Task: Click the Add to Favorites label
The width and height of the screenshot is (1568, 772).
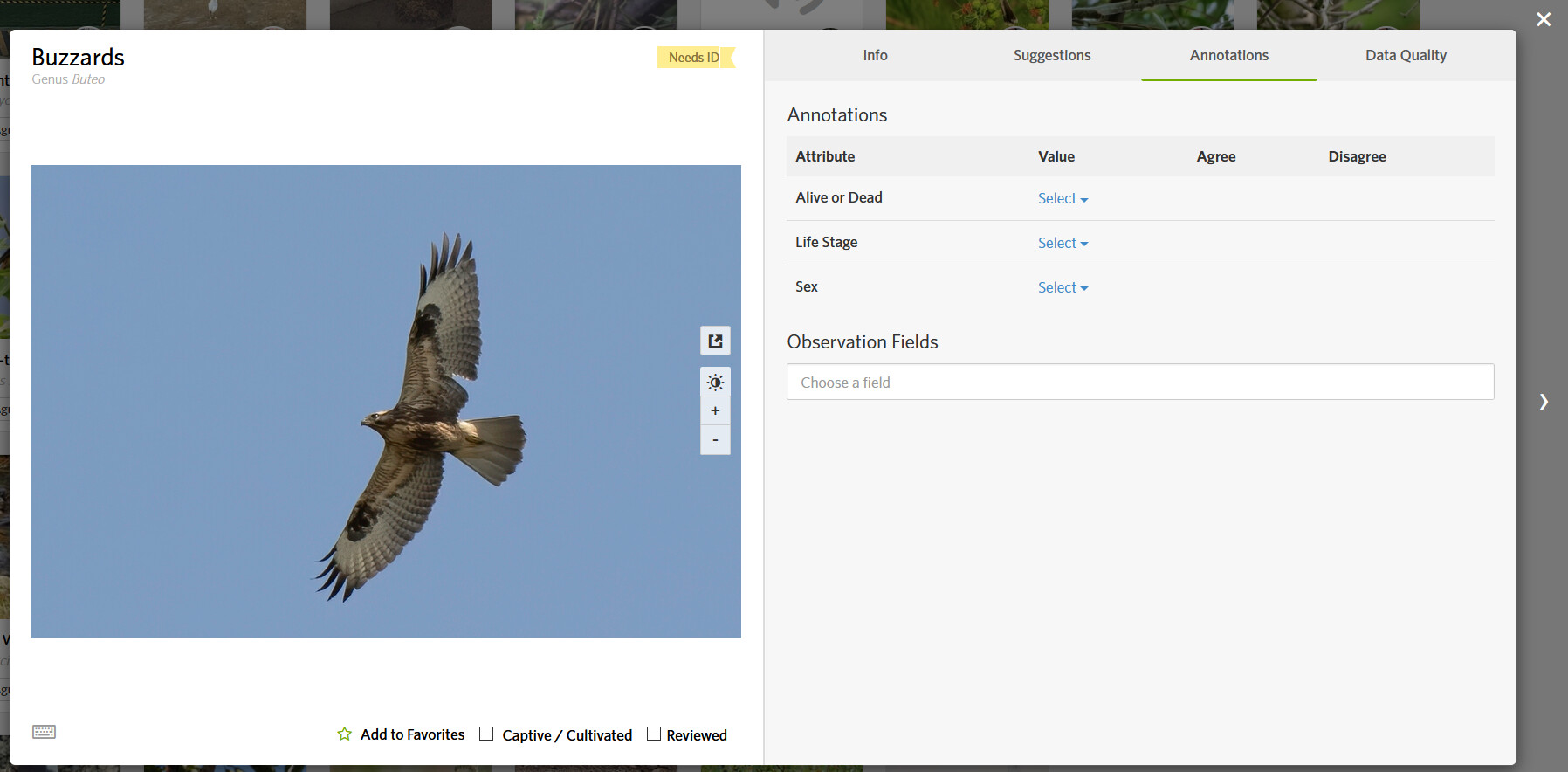Action: point(412,734)
